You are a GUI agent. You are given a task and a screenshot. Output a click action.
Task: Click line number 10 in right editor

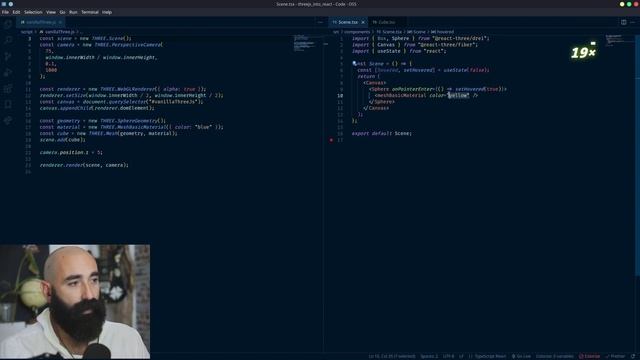tap(340, 96)
